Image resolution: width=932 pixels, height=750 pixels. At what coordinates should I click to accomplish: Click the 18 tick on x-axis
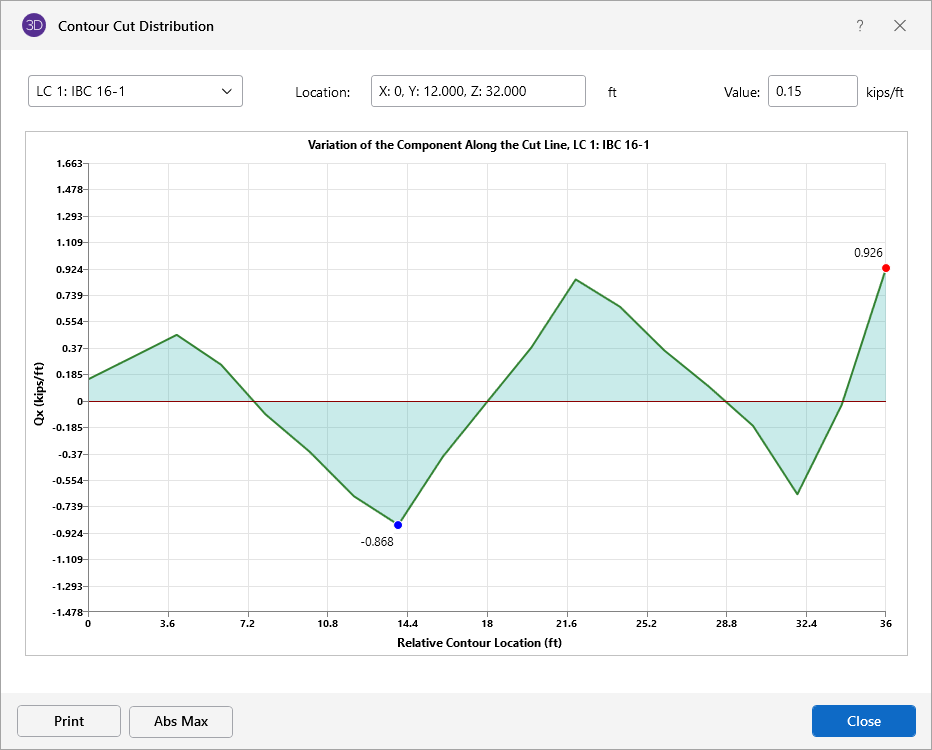(x=487, y=624)
